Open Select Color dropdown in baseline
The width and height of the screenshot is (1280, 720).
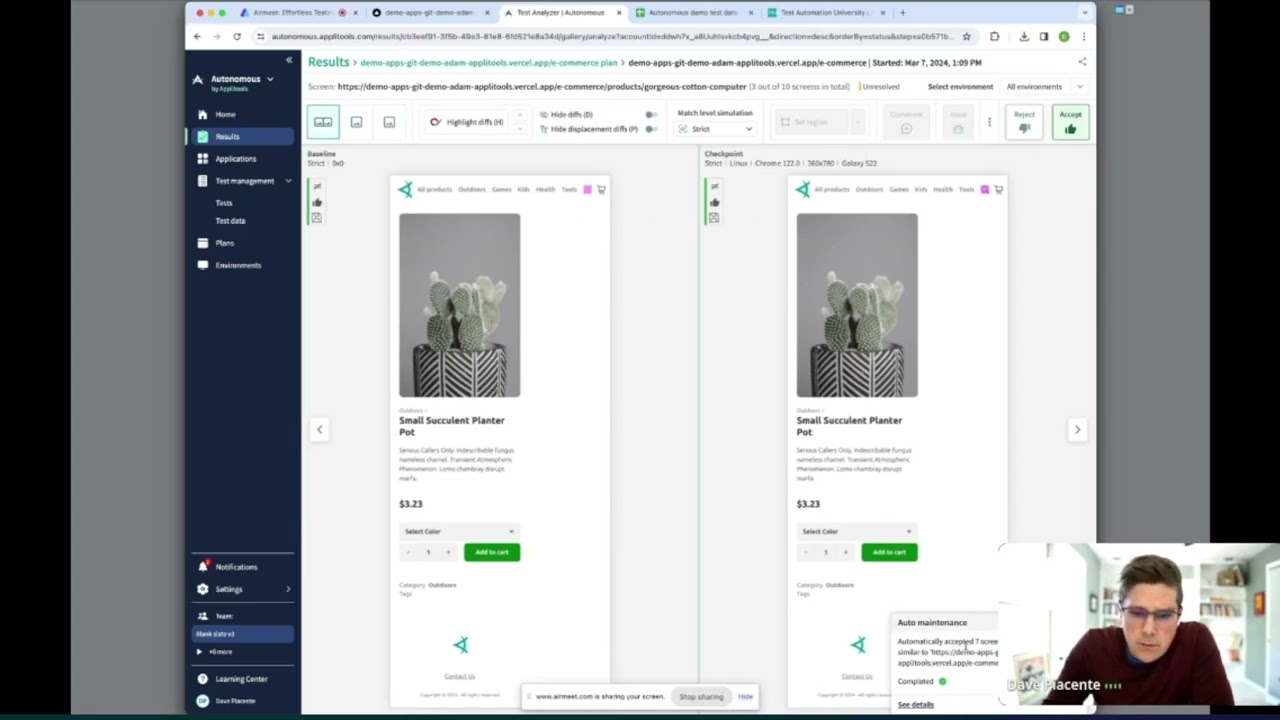coord(459,531)
